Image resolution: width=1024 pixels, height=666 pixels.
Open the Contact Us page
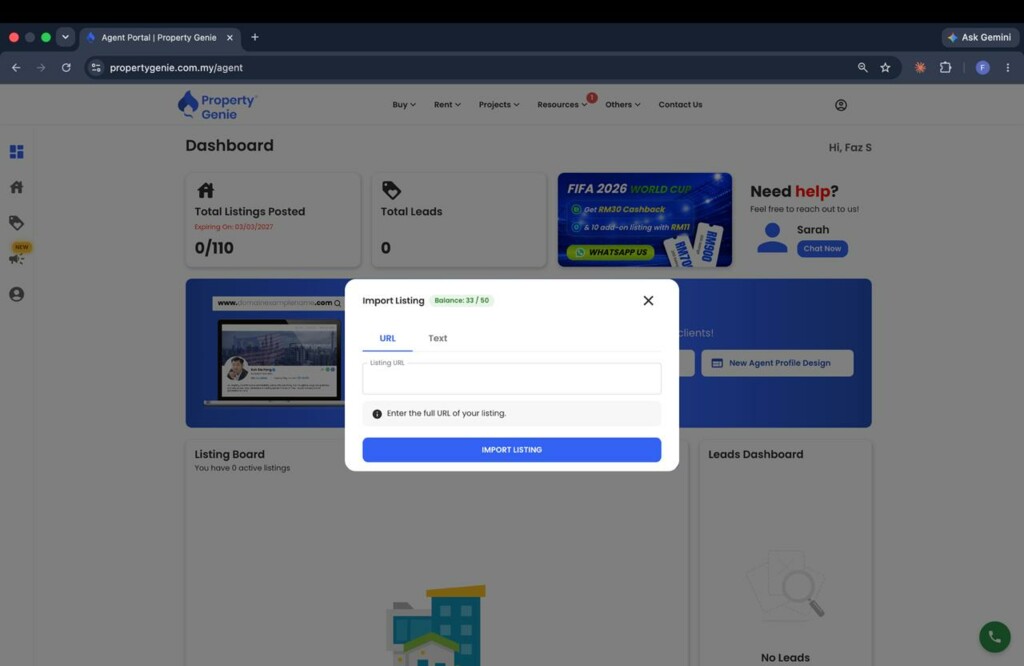[680, 104]
